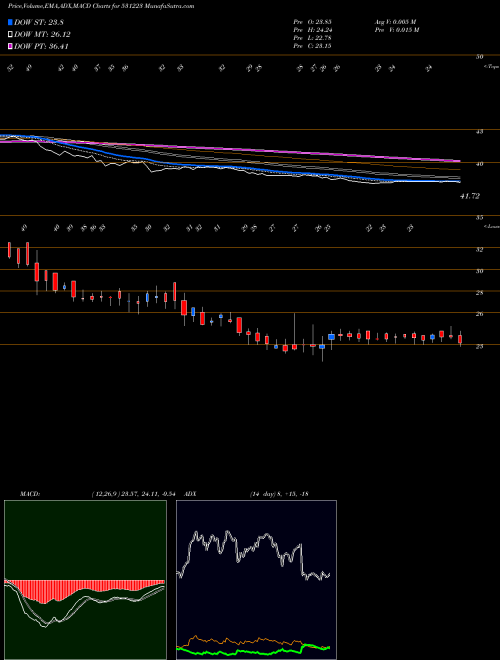Click the MACD (12,26,9) parameter values
This screenshot has height=660, width=500.
(136, 494)
